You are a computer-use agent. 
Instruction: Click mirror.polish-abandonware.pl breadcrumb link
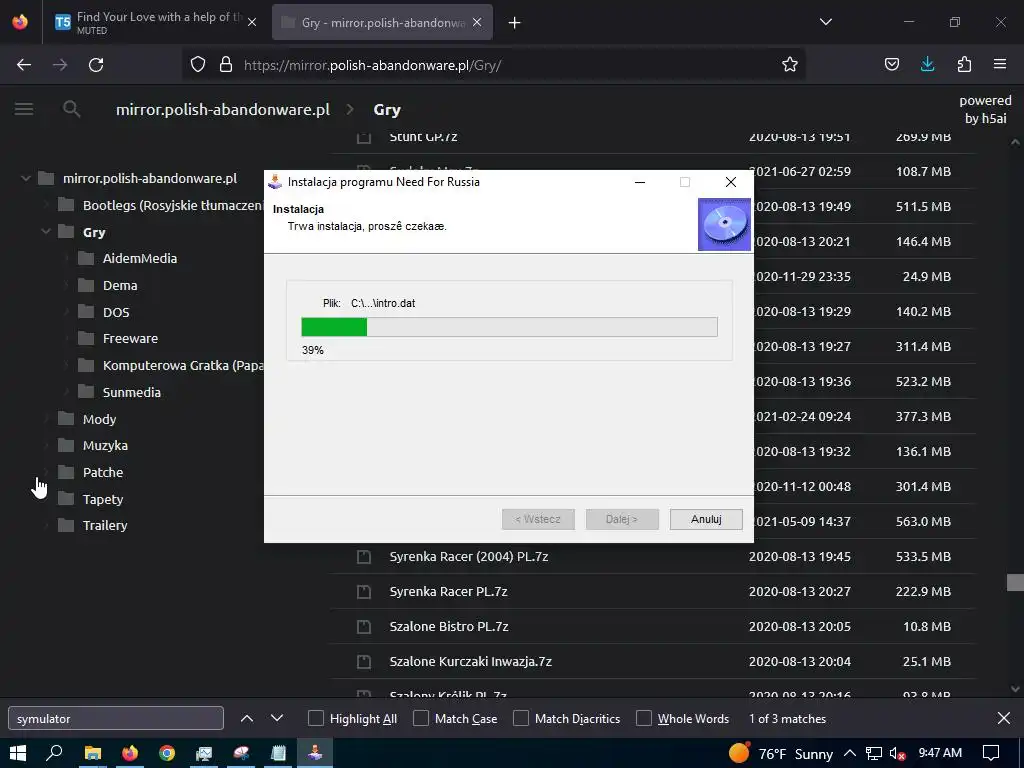click(x=223, y=109)
